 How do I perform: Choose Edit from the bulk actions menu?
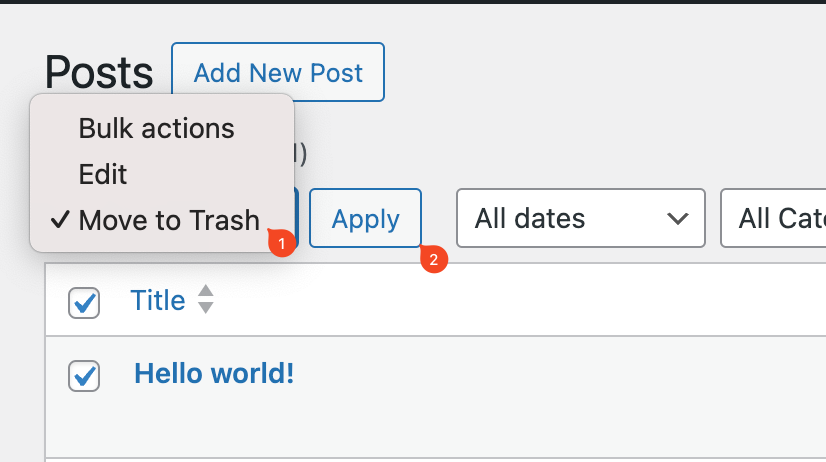point(103,174)
